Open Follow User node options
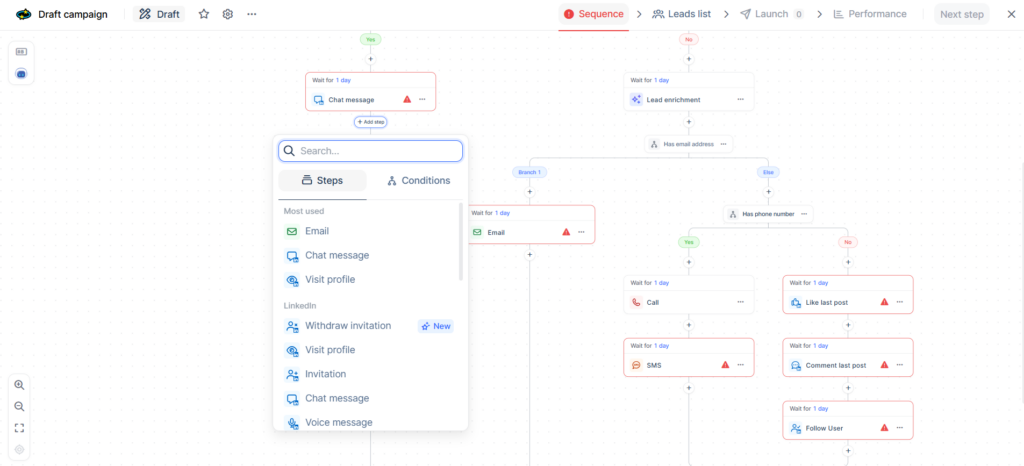This screenshot has height=466, width=1024. (x=899, y=428)
